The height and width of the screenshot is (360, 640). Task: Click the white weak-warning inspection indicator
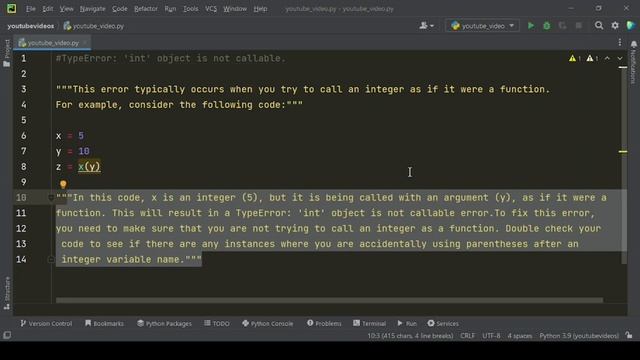pyautogui.click(x=592, y=58)
